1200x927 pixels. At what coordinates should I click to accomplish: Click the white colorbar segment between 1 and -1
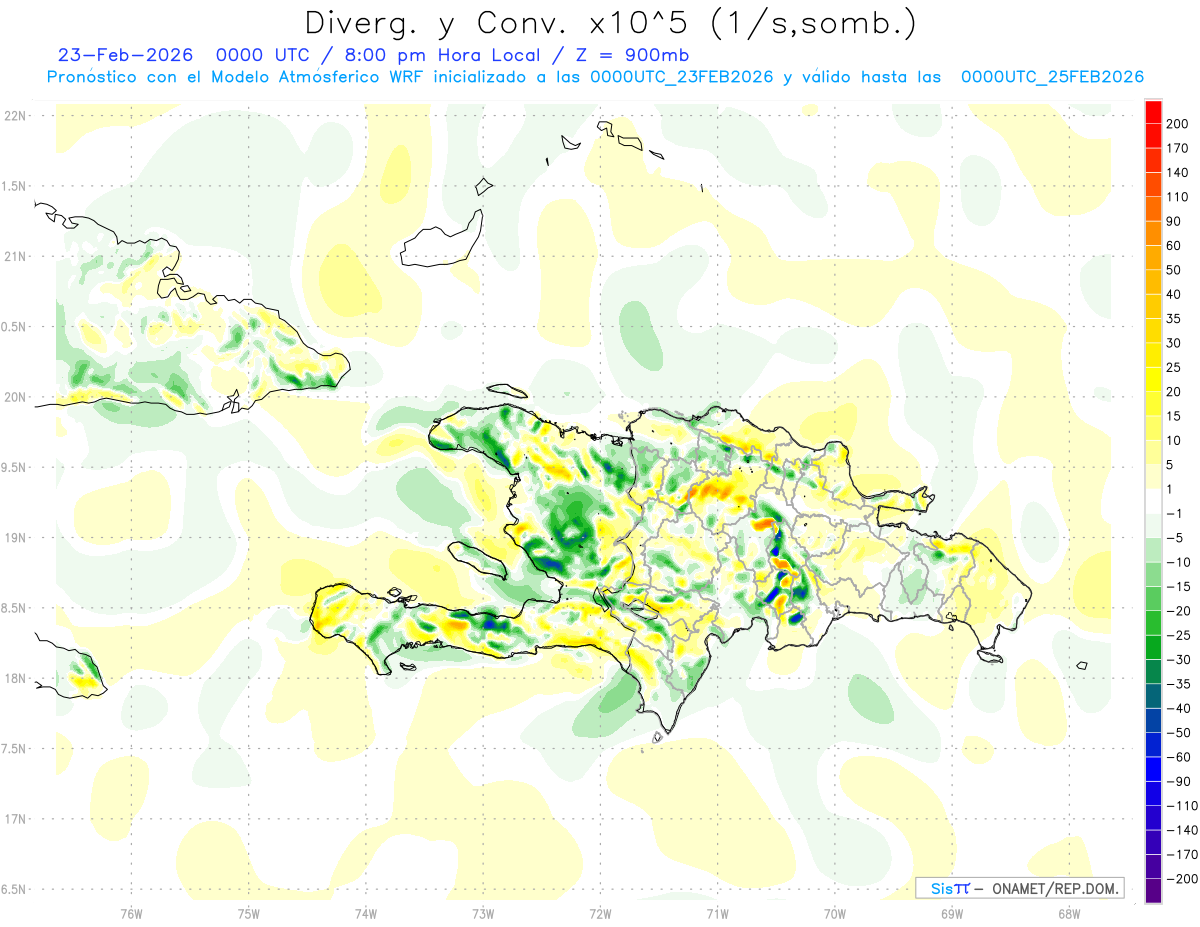click(1154, 501)
